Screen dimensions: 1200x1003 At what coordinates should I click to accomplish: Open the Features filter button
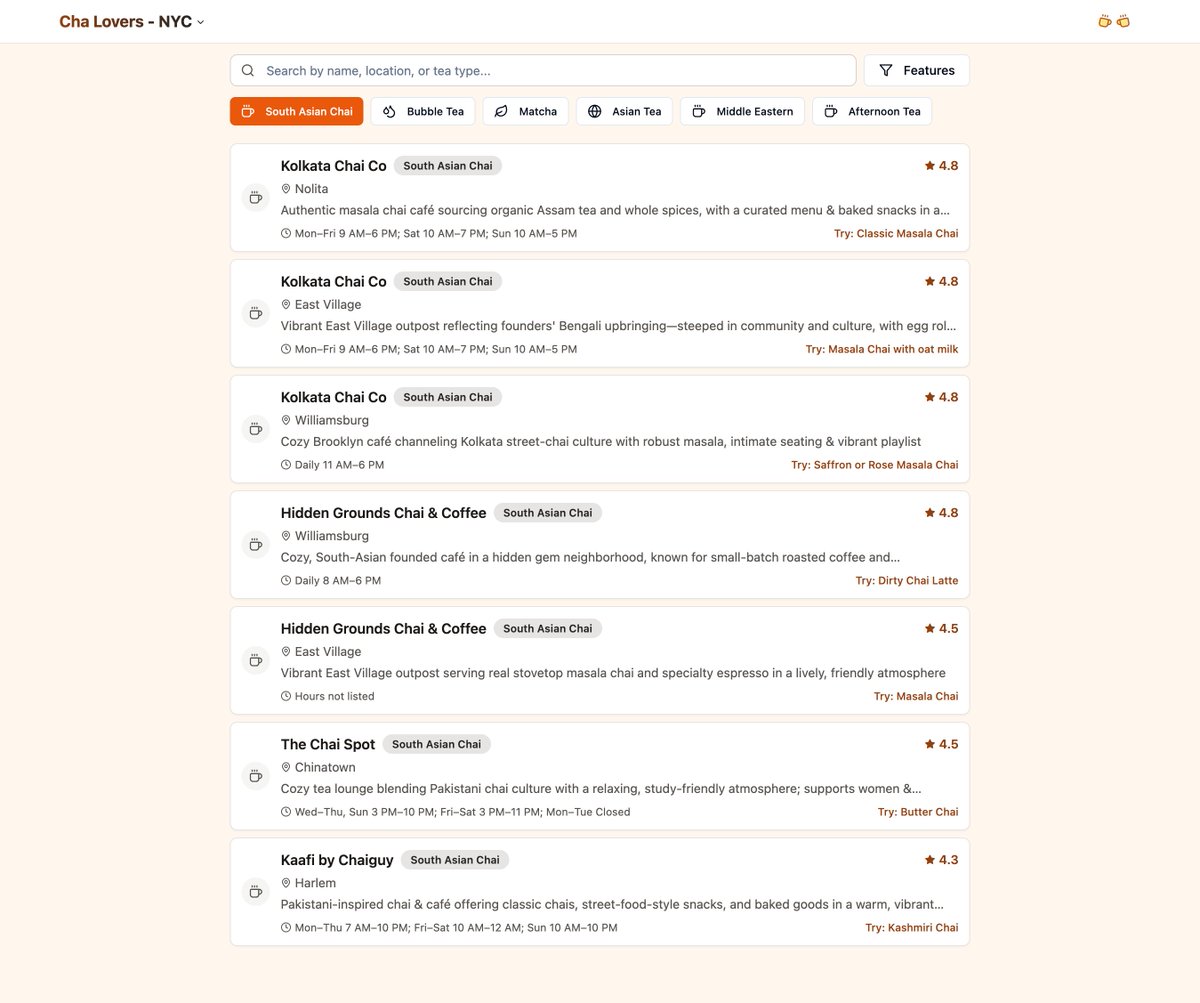pyautogui.click(x=916, y=70)
